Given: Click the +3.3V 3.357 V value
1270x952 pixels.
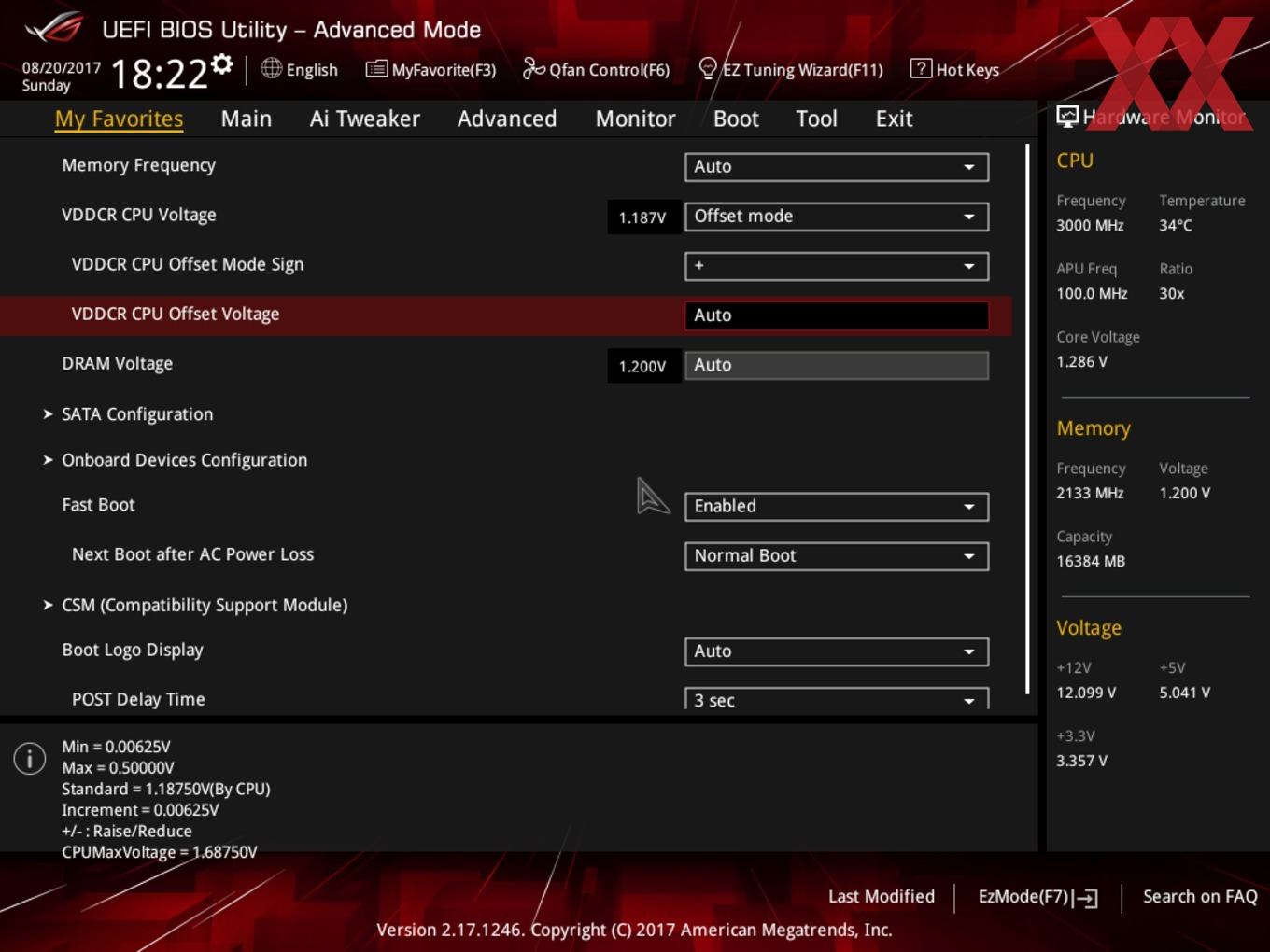Looking at the screenshot, I should click(1081, 762).
